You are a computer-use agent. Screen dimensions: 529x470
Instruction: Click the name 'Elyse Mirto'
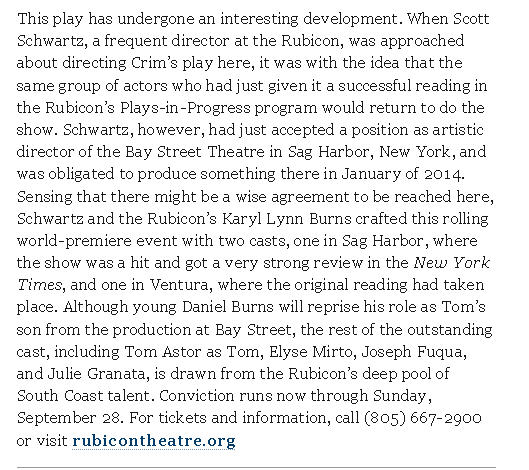point(311,352)
